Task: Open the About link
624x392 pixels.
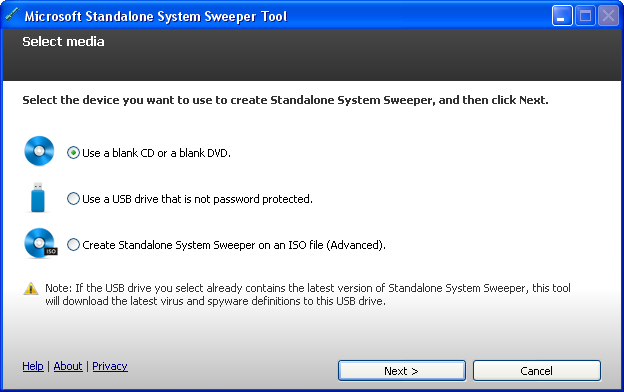Action: coord(68,366)
